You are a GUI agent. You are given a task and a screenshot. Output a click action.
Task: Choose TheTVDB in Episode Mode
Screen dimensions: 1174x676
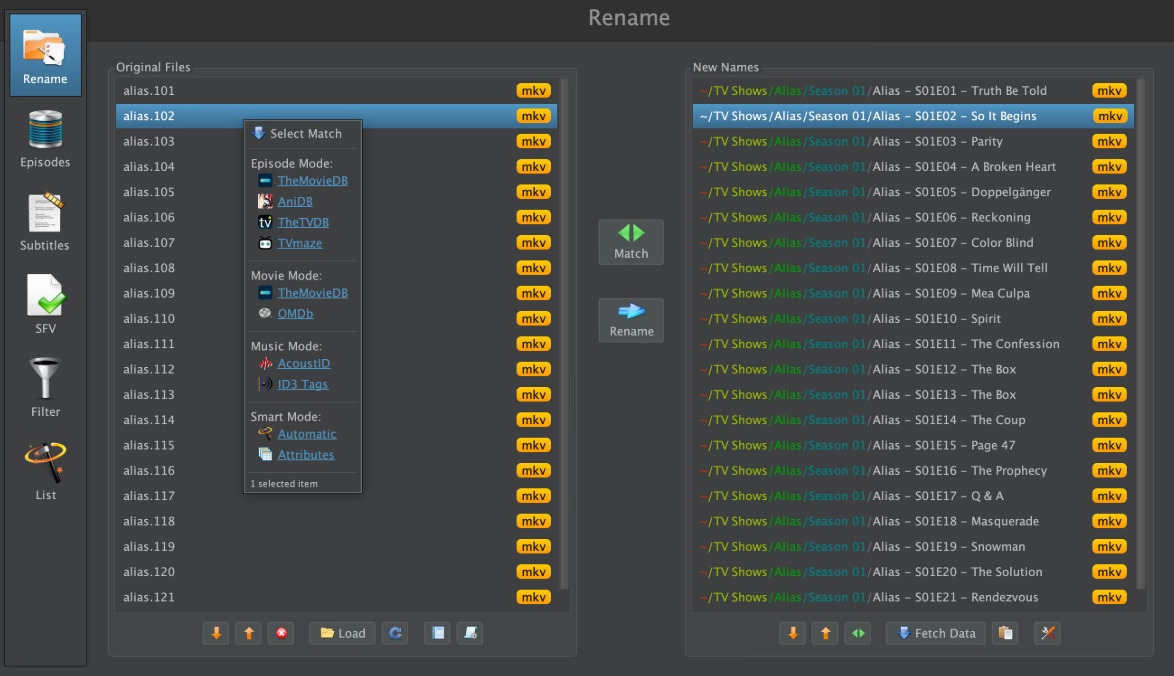tap(303, 222)
